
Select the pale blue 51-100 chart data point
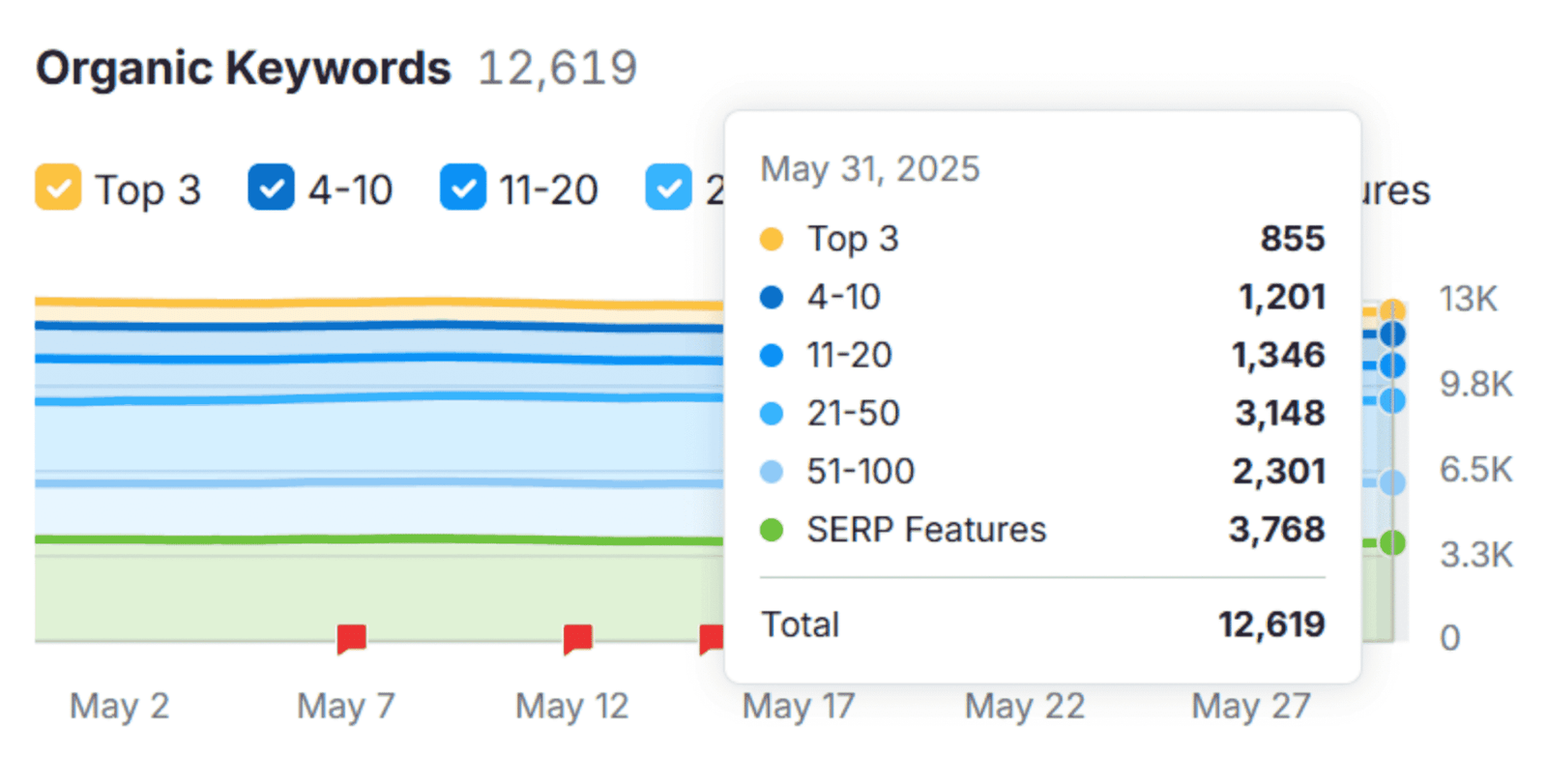point(1392,482)
